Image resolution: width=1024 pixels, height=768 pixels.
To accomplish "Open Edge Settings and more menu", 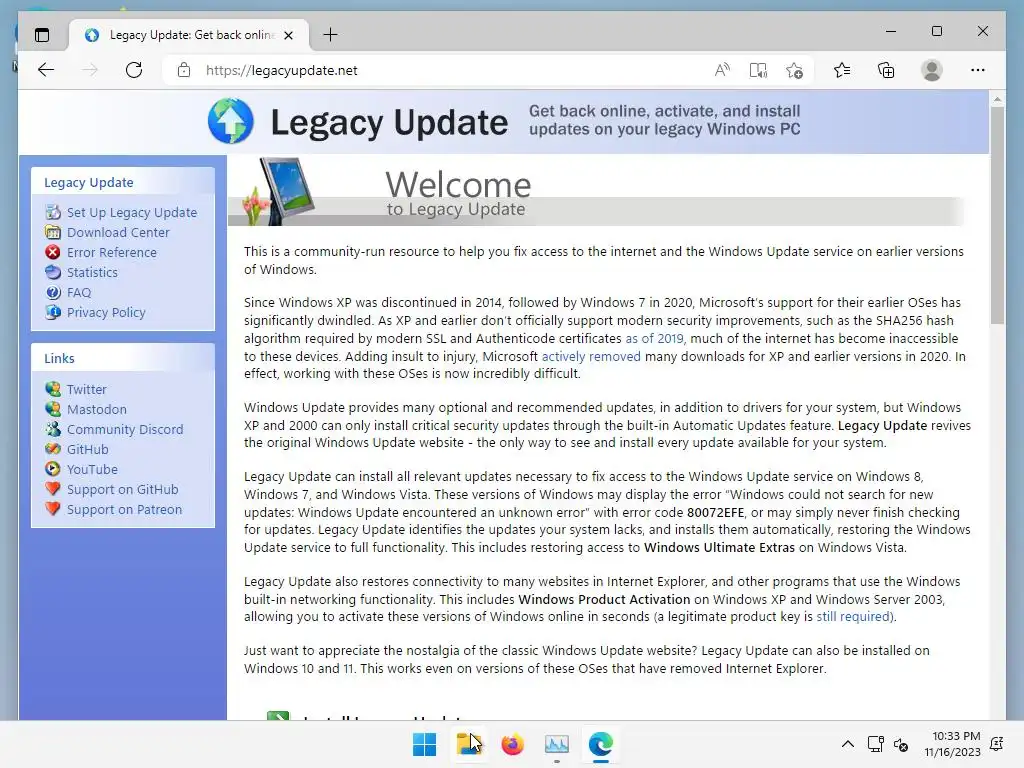I will (x=978, y=70).
